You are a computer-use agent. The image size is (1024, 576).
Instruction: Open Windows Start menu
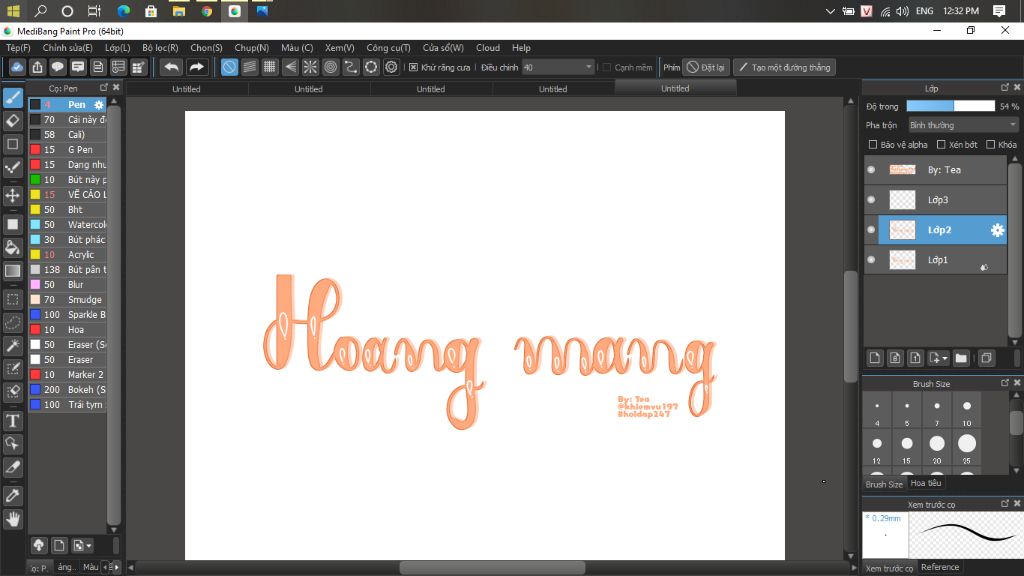click(13, 11)
